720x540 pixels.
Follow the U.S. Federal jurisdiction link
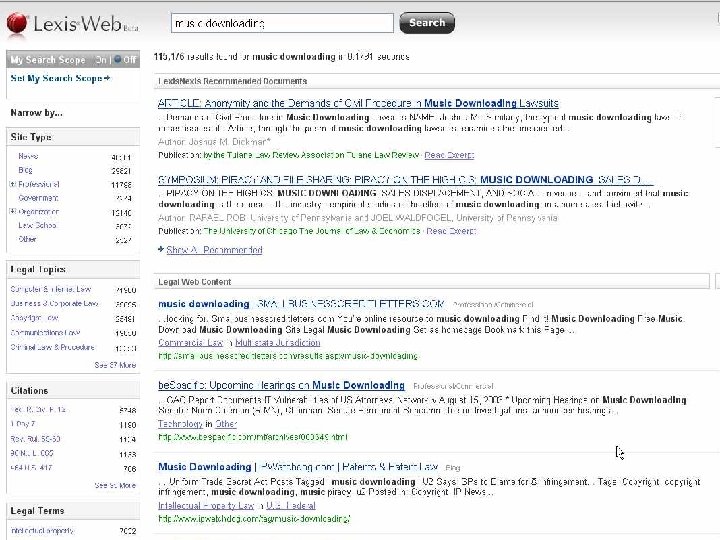click(291, 506)
